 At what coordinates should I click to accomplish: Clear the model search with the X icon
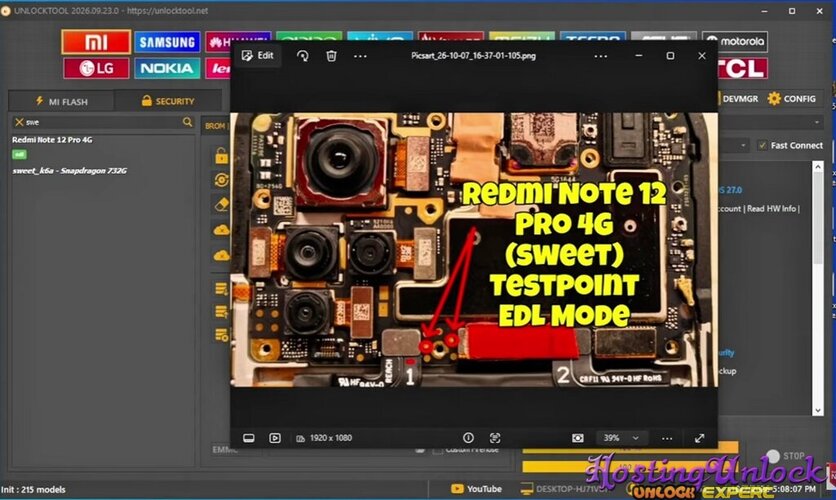(19, 122)
